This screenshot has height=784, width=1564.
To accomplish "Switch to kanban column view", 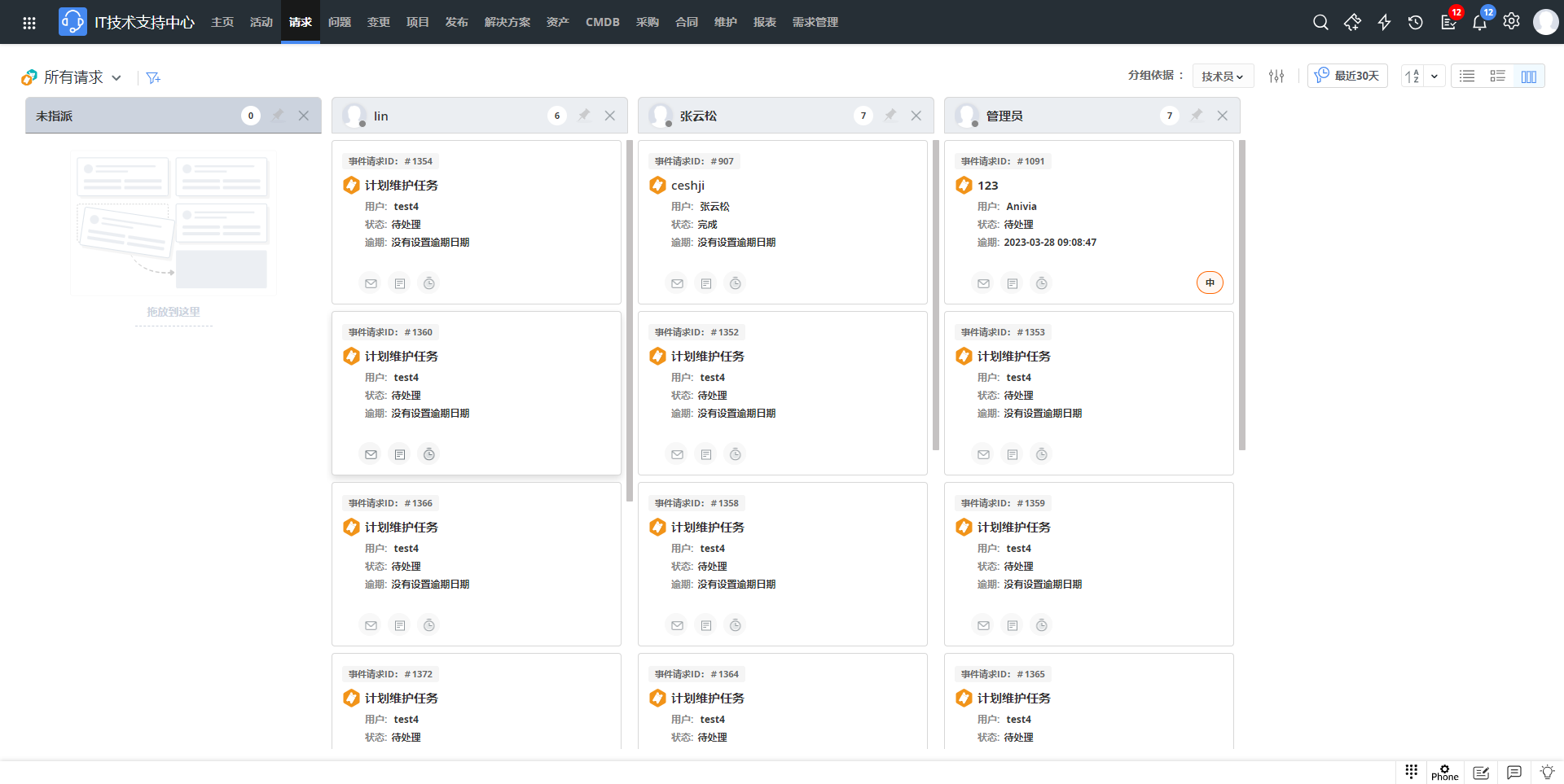I will coord(1528,76).
